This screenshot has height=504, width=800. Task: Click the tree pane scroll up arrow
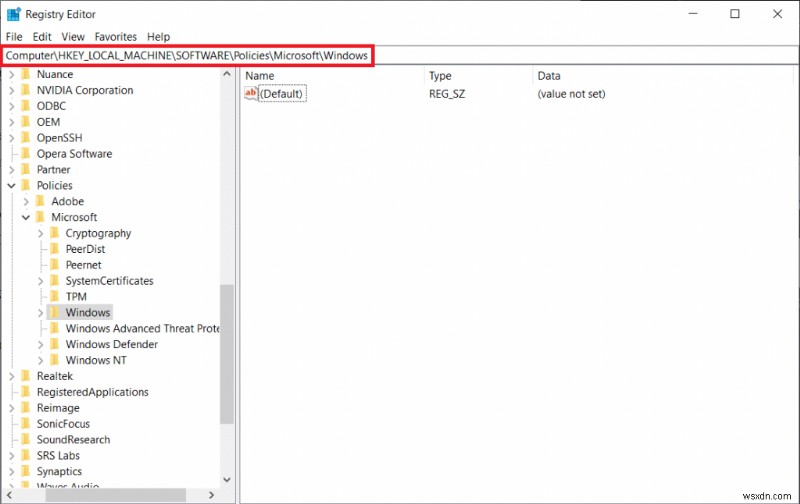(x=227, y=74)
